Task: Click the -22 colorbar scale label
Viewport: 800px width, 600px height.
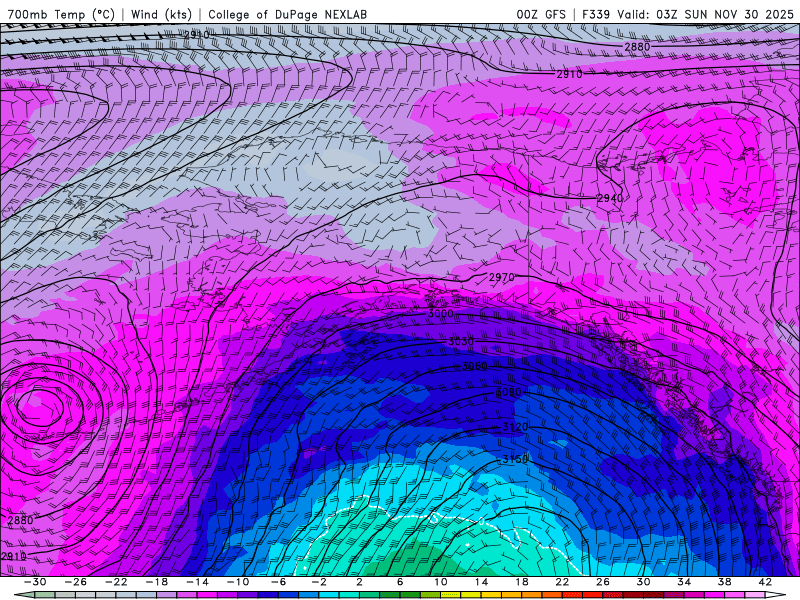Action: click(x=116, y=582)
